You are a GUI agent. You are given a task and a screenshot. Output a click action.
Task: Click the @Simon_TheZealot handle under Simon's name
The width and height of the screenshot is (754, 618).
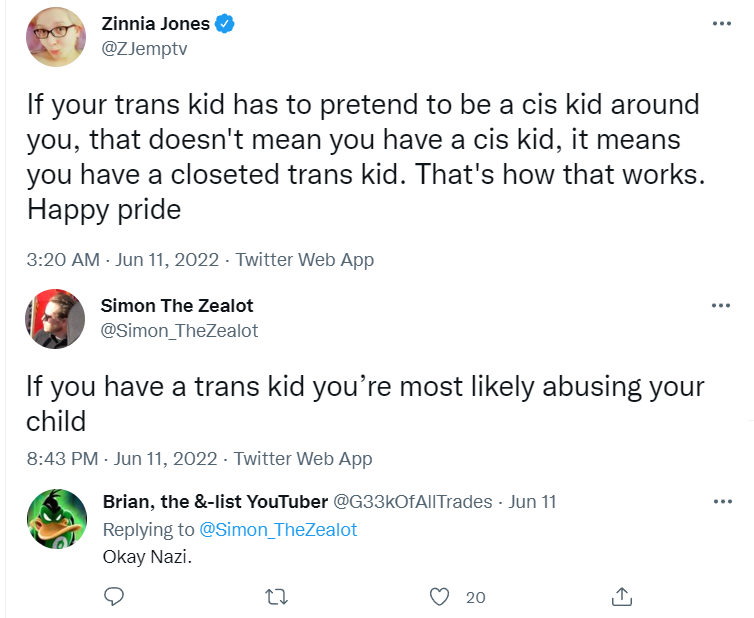[x=180, y=330]
